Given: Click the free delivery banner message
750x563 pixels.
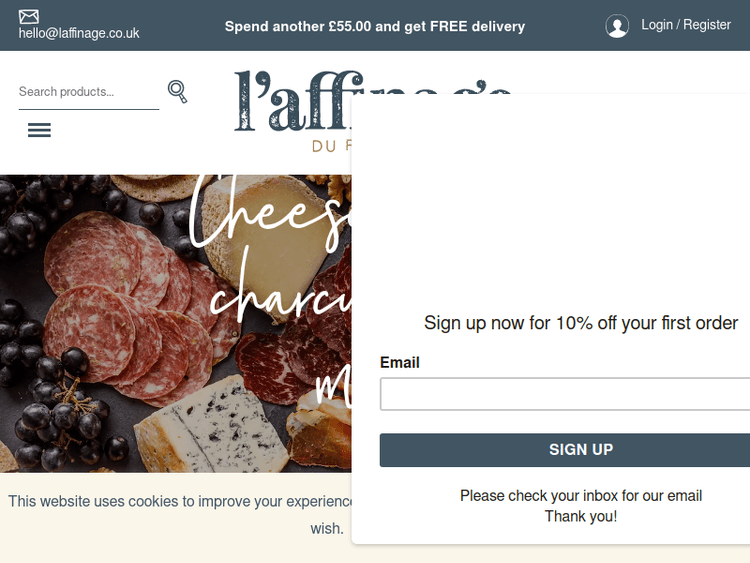Looking at the screenshot, I should pyautogui.click(x=375, y=26).
